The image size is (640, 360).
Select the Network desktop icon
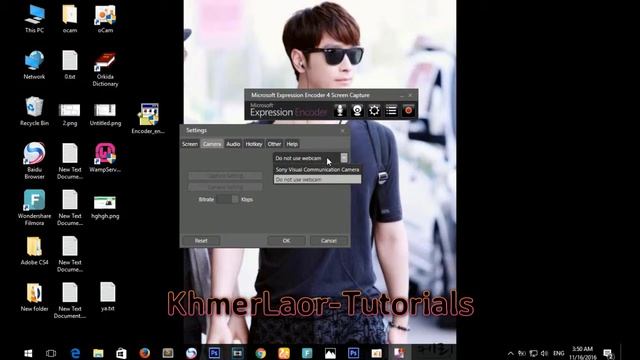(34, 65)
